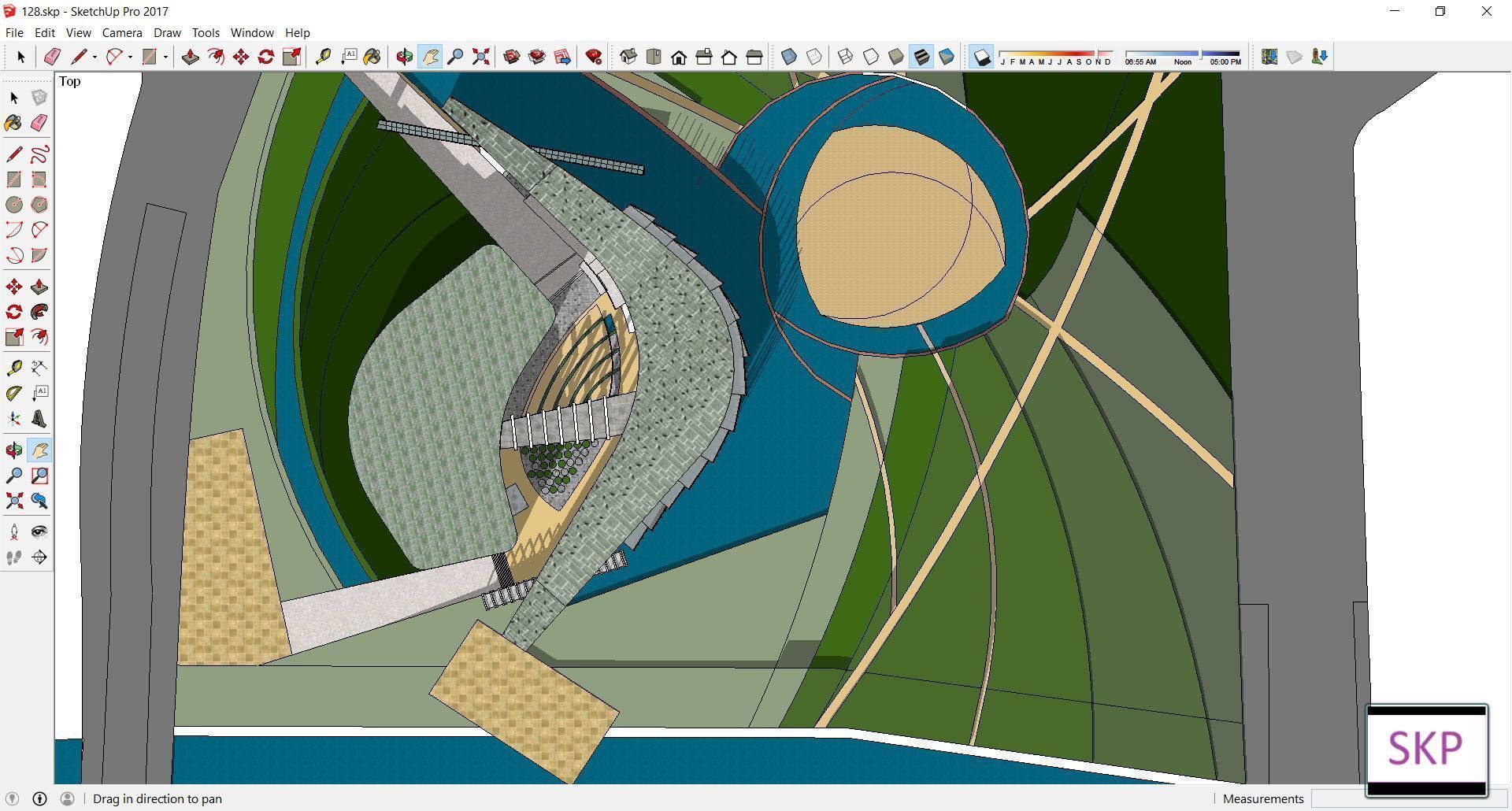Toggle X-Ray face style
Screen dimensions: 1512x811
[x=789, y=57]
